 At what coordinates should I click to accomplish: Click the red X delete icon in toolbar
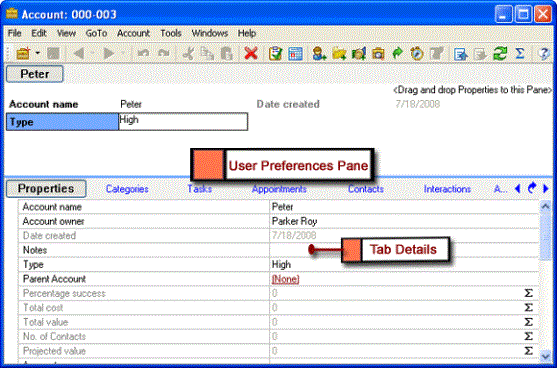[251, 54]
